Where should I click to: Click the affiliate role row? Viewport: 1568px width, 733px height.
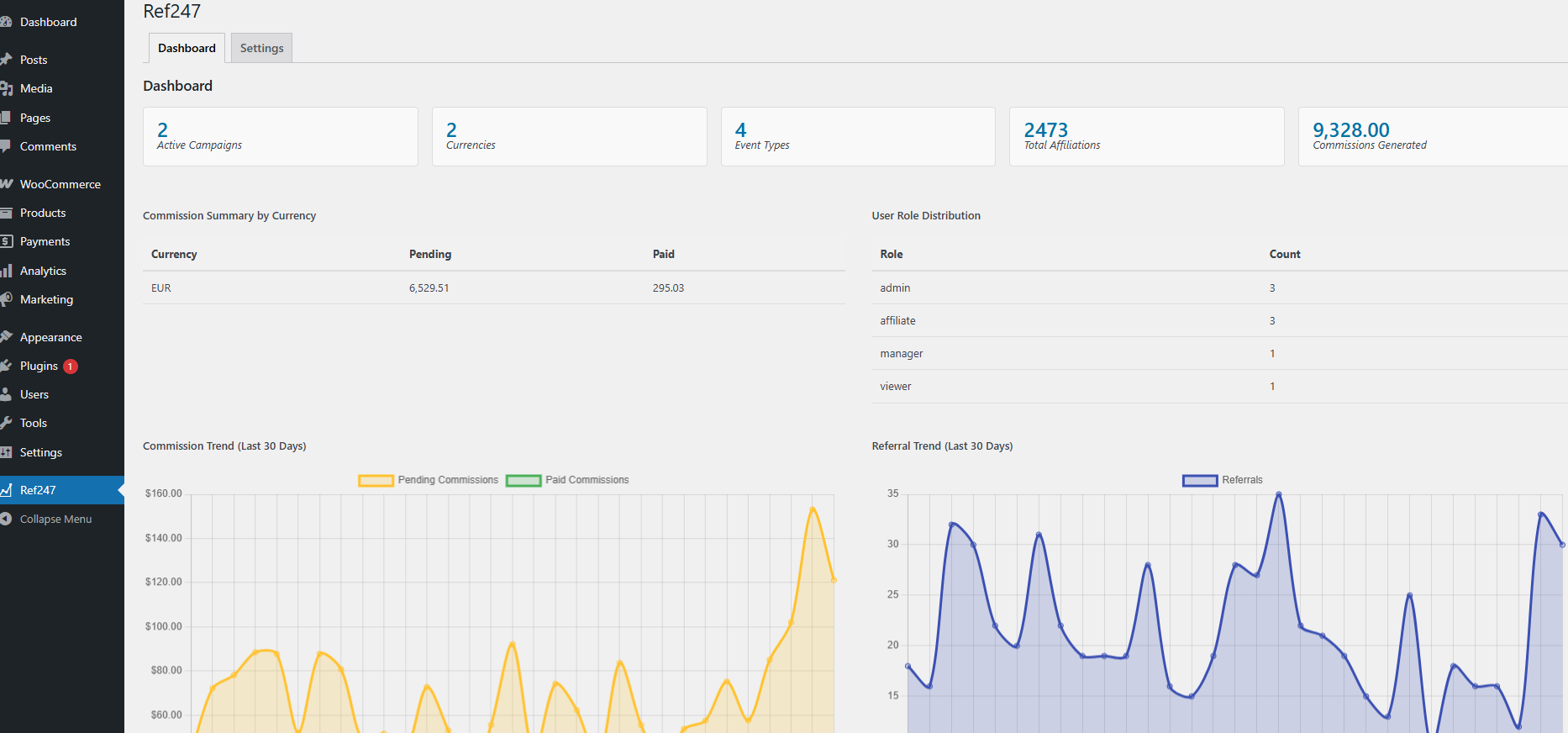tap(1219, 320)
